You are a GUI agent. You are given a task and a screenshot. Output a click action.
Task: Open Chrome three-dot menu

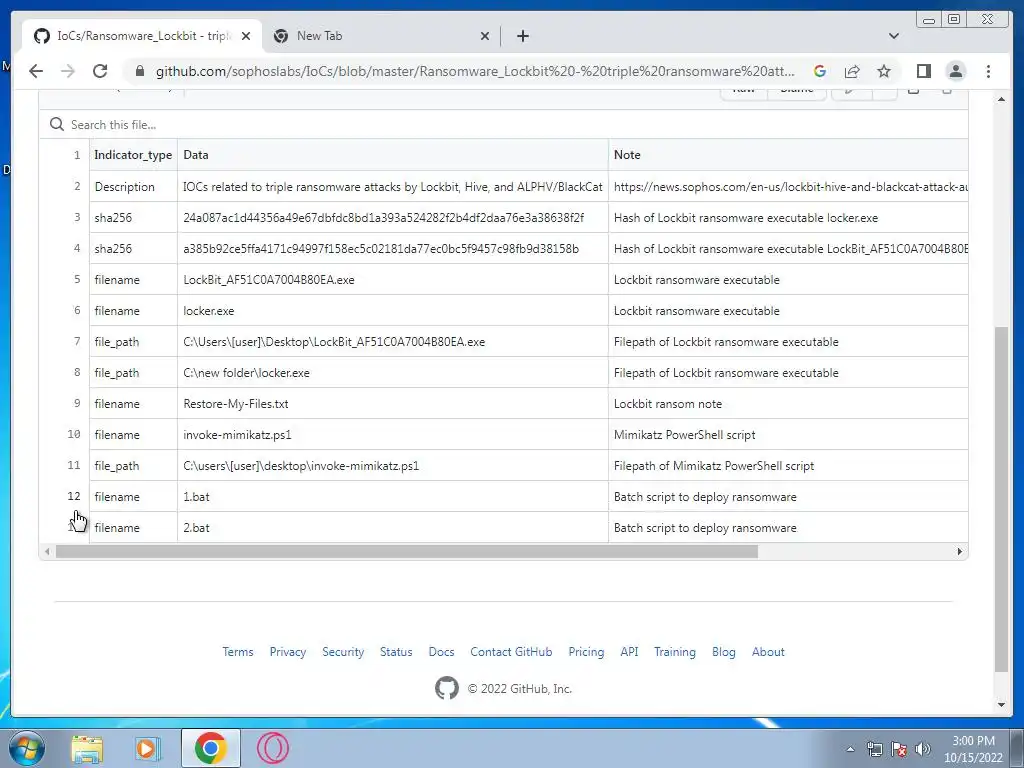988,71
